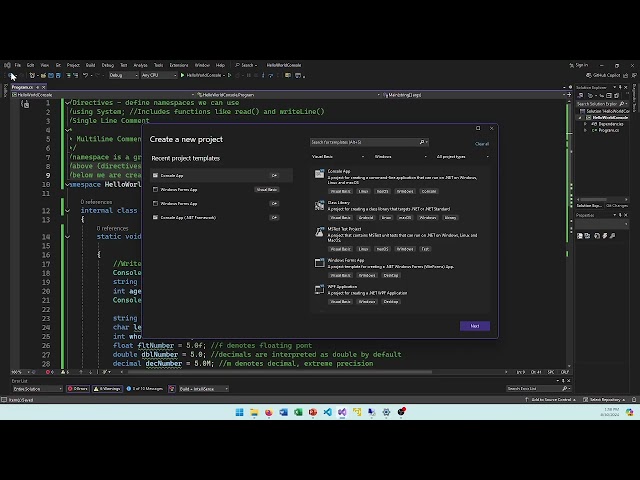
Task: Click the Windows Forms App template icon
Action: pos(319,263)
